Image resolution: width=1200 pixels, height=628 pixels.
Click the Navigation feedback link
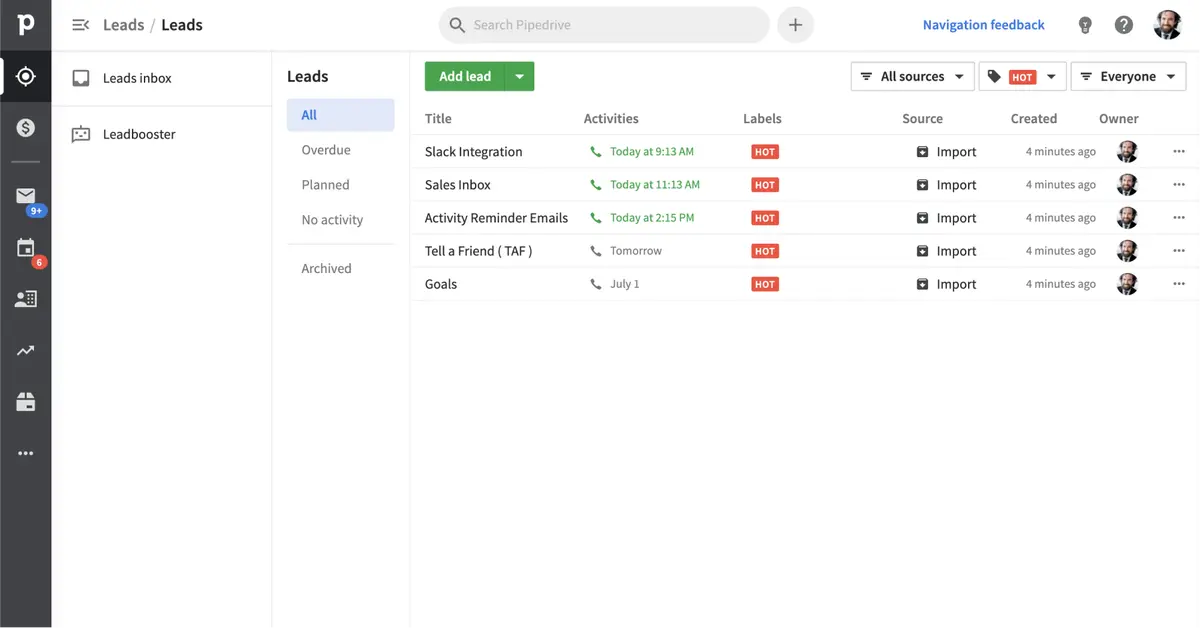(983, 25)
